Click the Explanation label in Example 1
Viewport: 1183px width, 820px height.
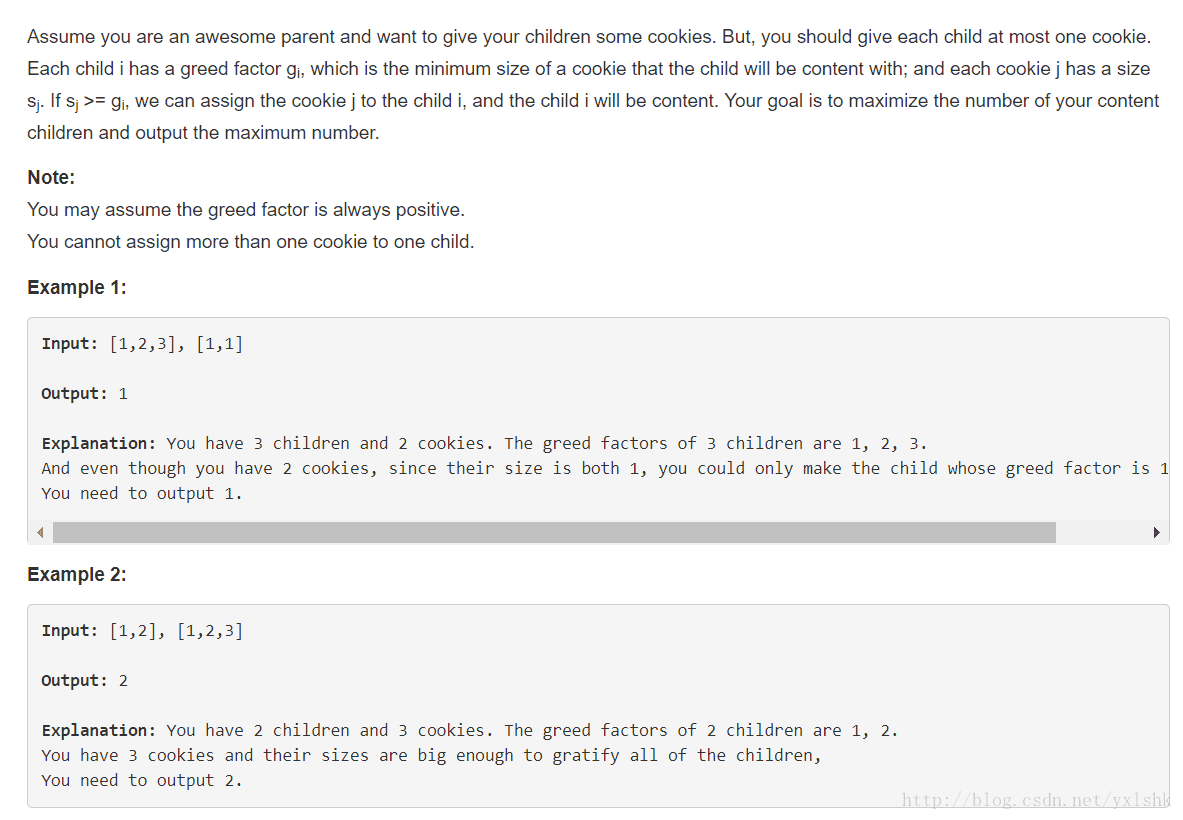(99, 444)
